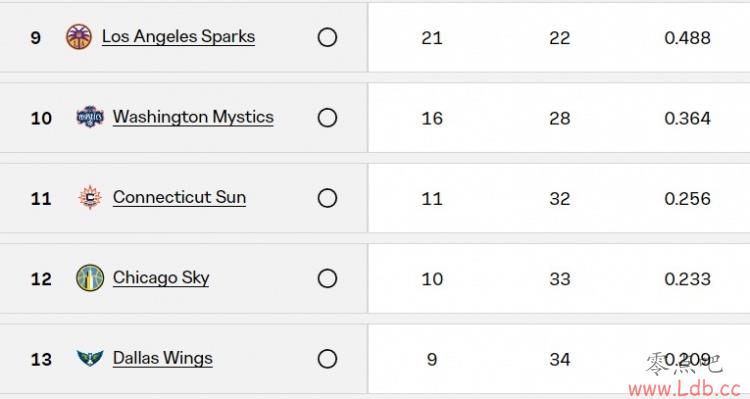This screenshot has height=399, width=750.
Task: Open the Chicago Sky team link
Action: (x=161, y=278)
